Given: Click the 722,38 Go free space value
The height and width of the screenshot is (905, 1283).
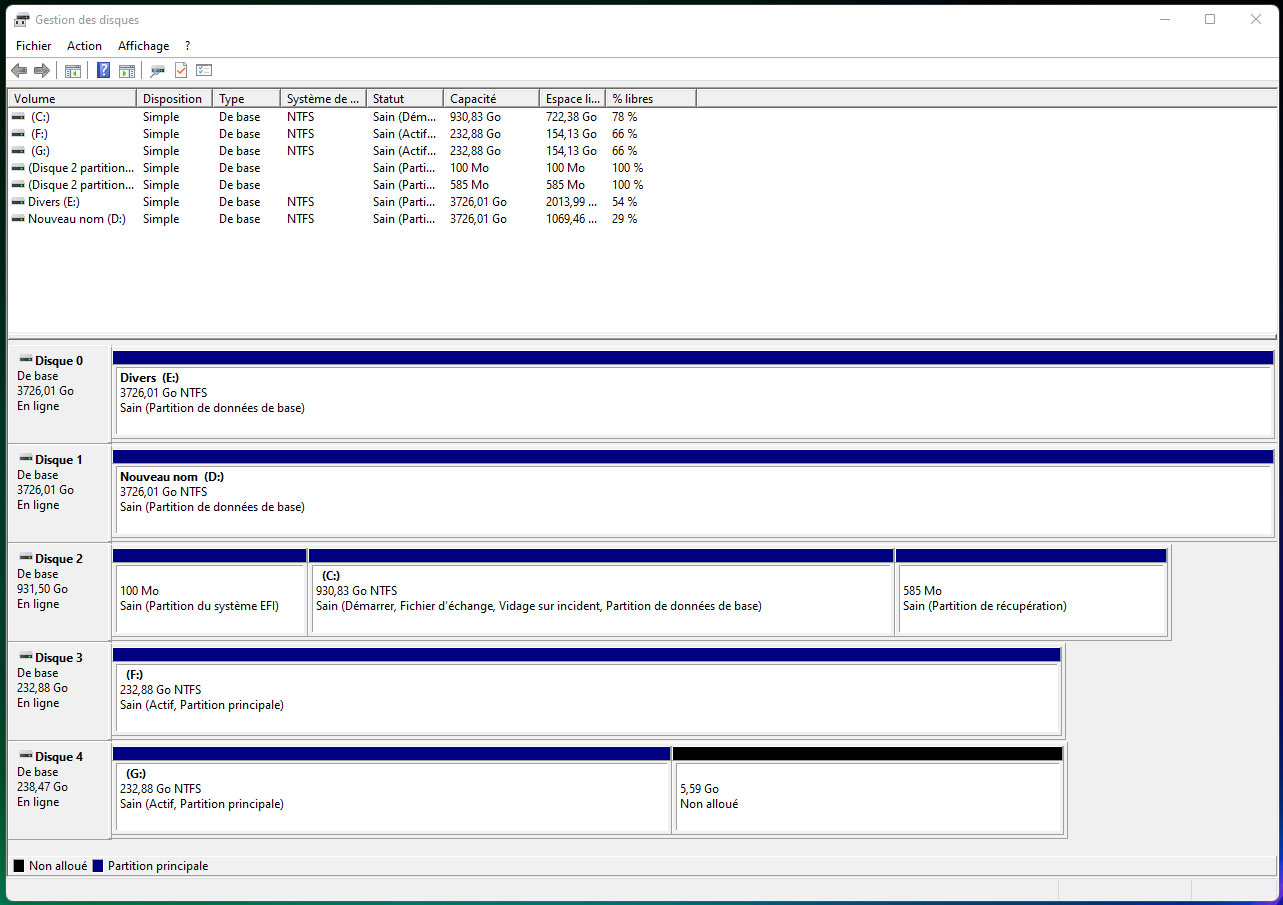Looking at the screenshot, I should coord(572,117).
